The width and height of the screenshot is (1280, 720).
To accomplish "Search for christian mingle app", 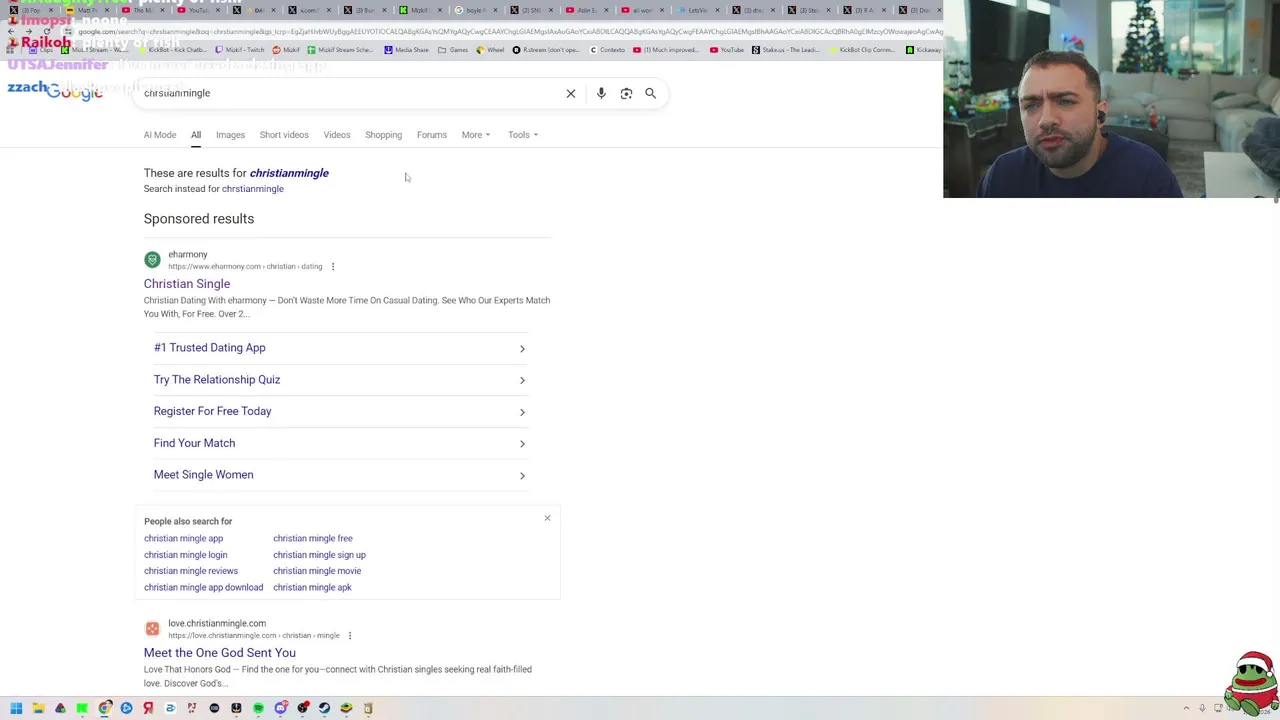I will click(x=183, y=538).
